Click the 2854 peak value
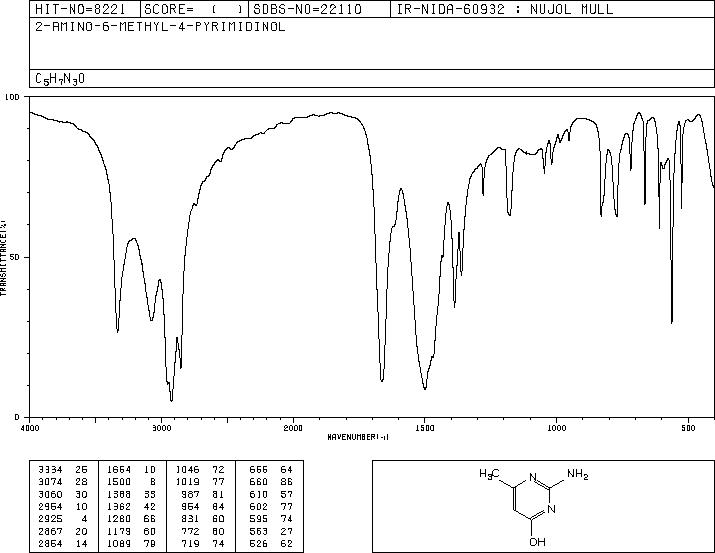Image resolution: width=715 pixels, height=553 pixels. point(50,543)
